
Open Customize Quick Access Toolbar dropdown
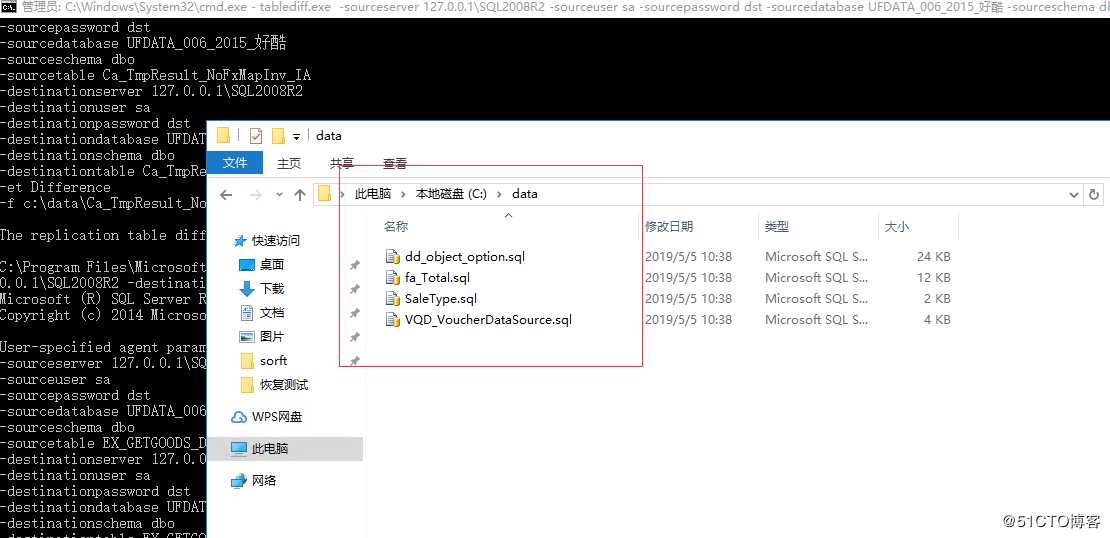coord(297,137)
